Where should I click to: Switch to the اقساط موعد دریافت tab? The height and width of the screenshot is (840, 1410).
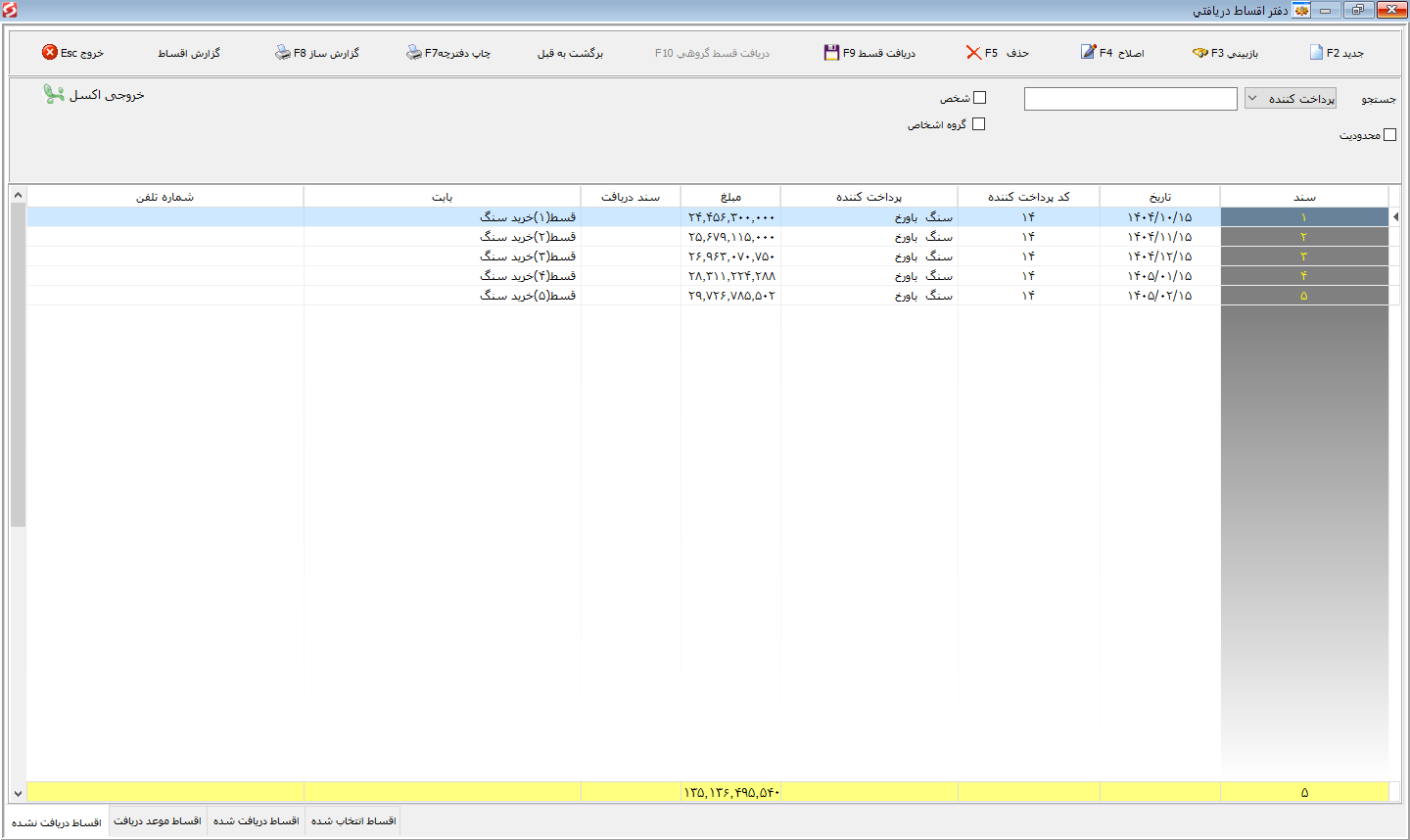[158, 821]
